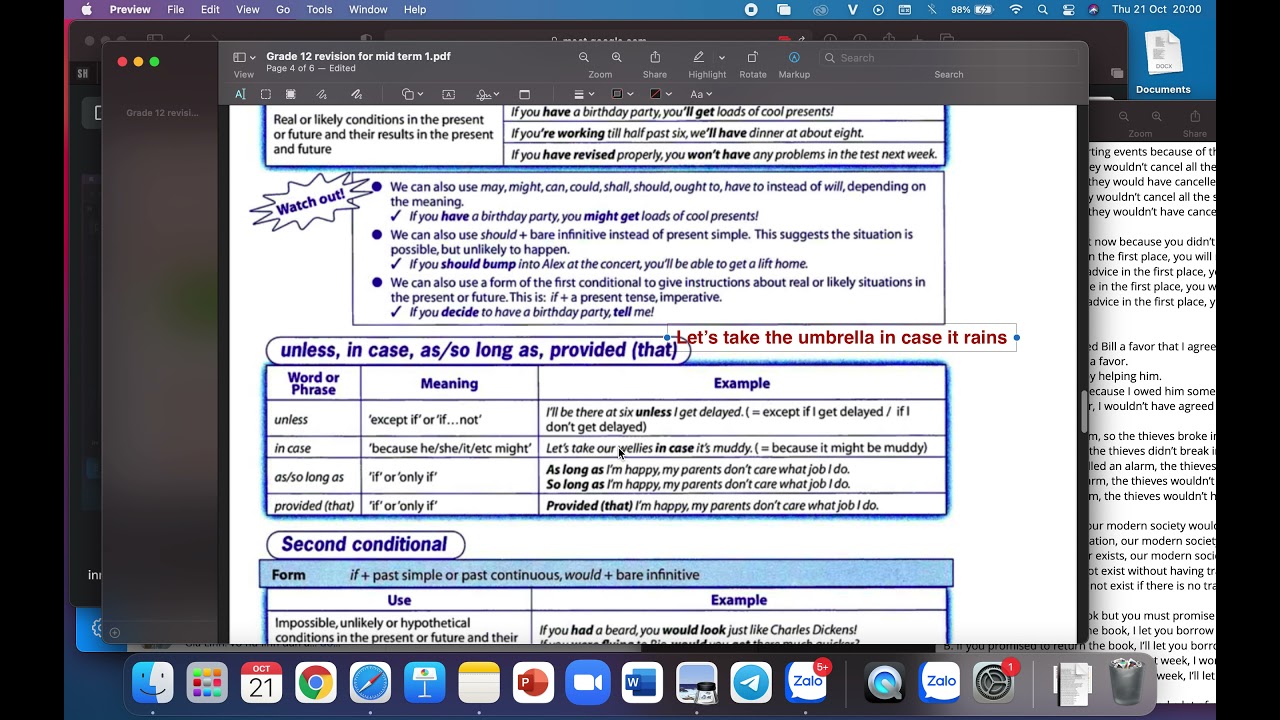Screen dimensions: 1280x720
Task: Rotate the page
Action: tap(753, 58)
